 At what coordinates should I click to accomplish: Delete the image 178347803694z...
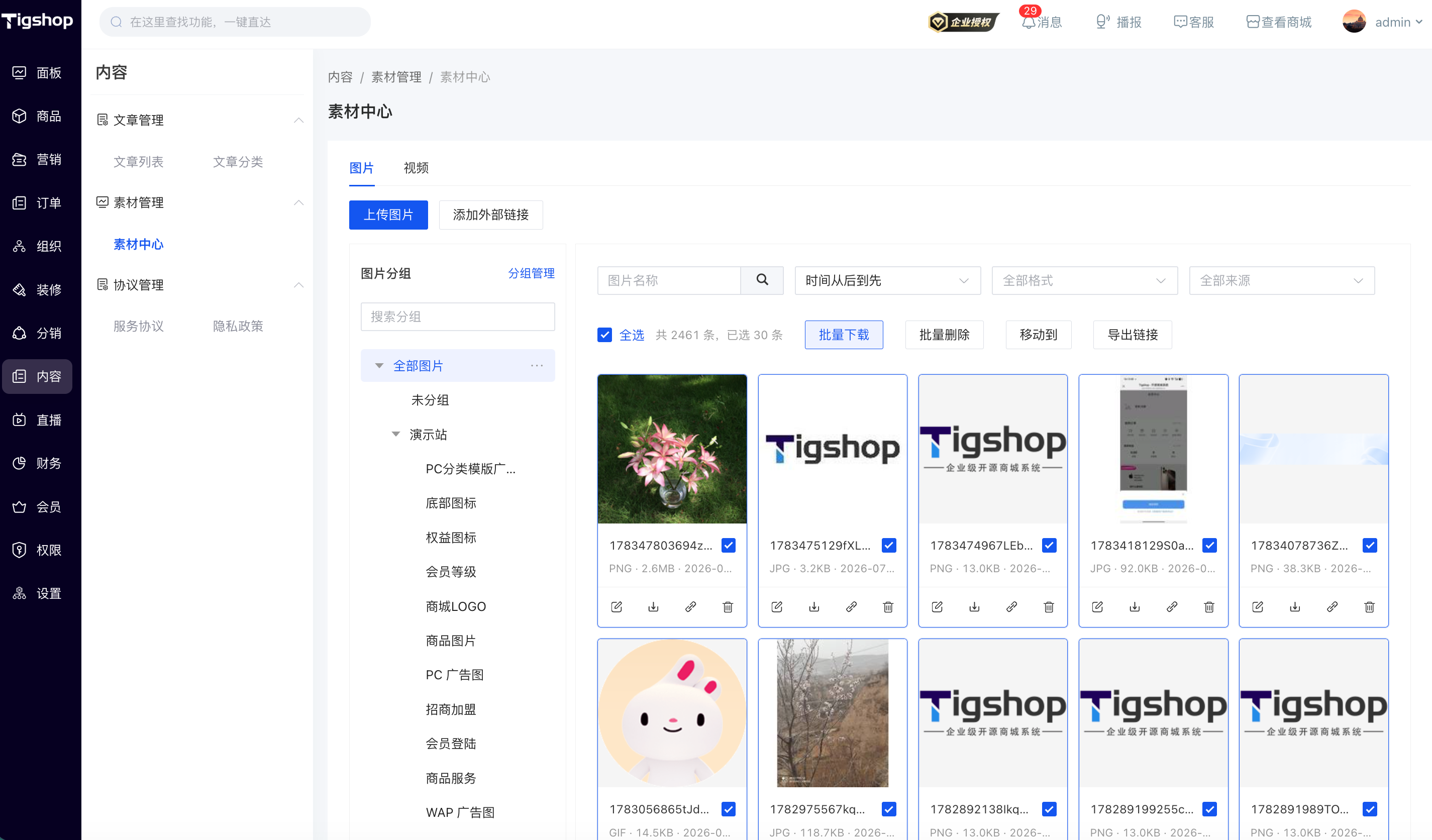(728, 607)
